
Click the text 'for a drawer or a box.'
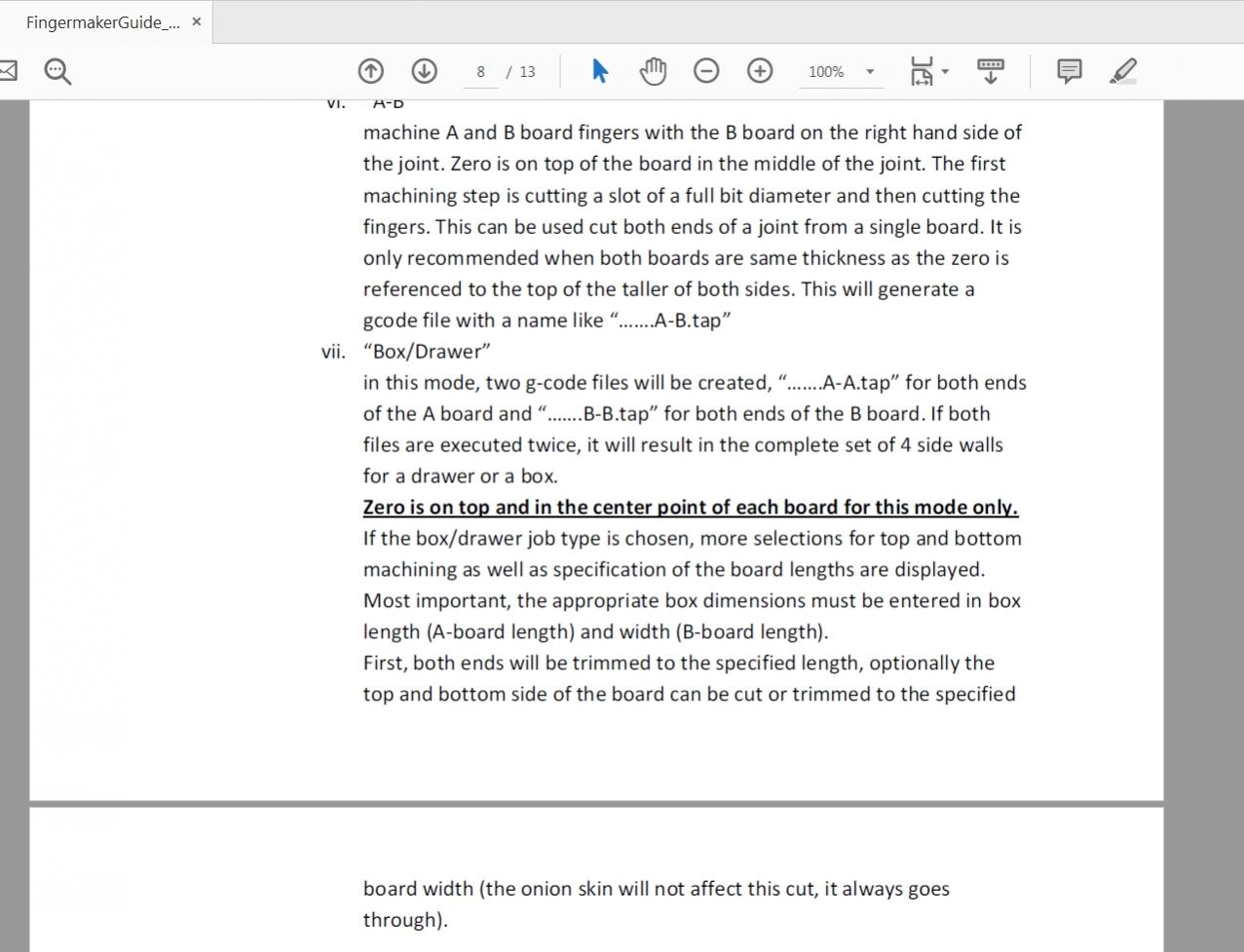click(460, 476)
